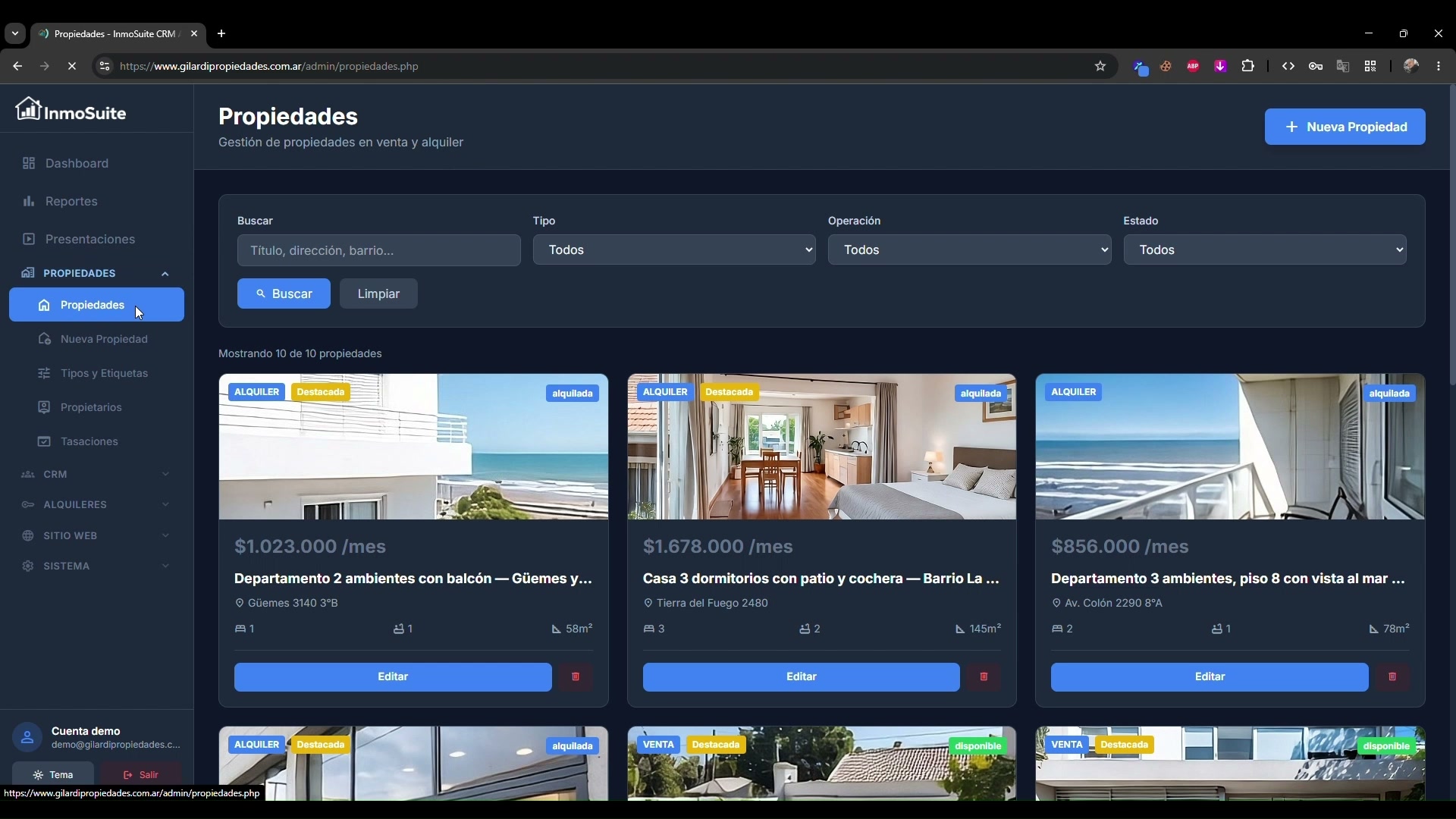Viewport: 1456px width, 819px height.
Task: Open Reportes from the sidebar
Action: coord(96,202)
